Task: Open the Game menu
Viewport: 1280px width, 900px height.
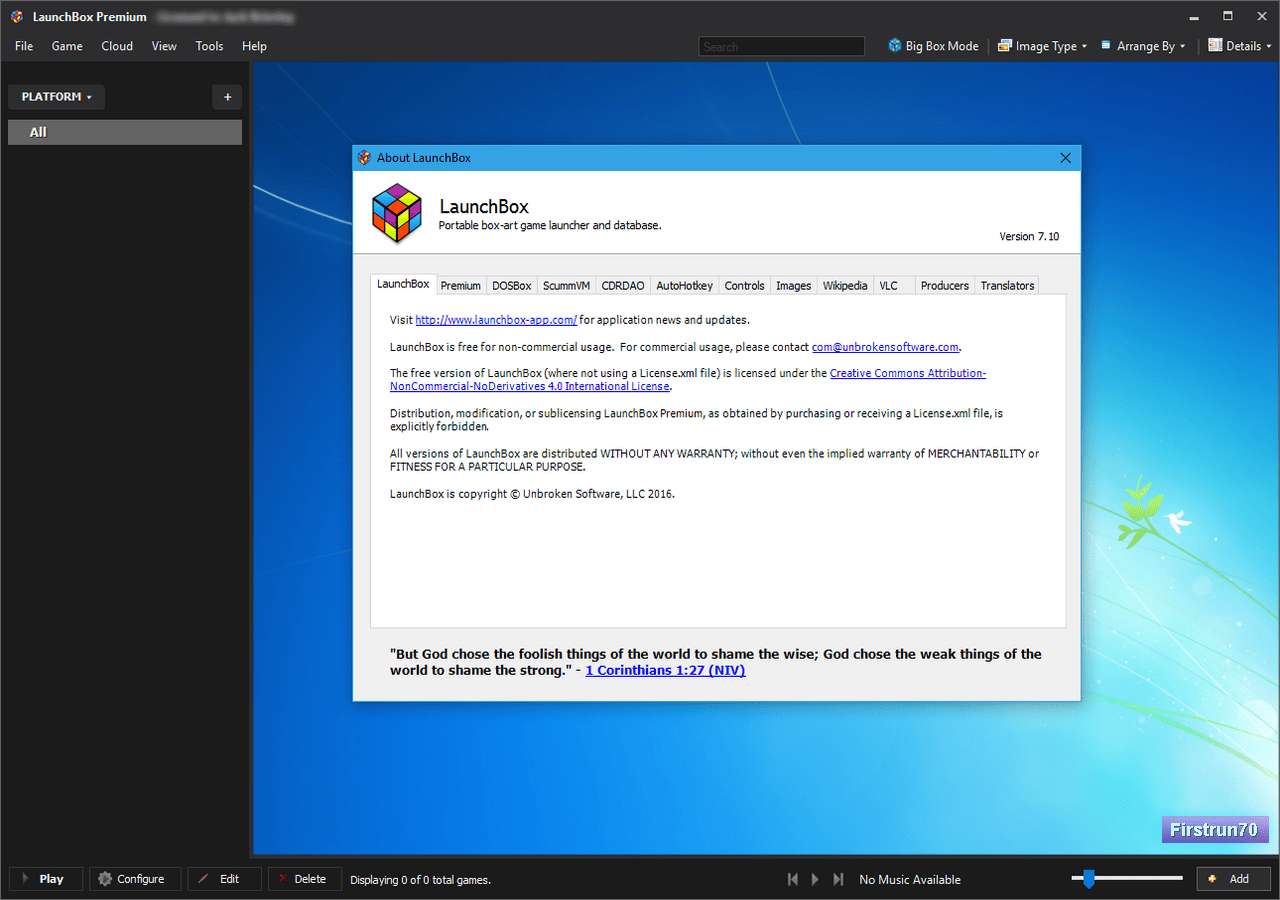Action: (67, 46)
